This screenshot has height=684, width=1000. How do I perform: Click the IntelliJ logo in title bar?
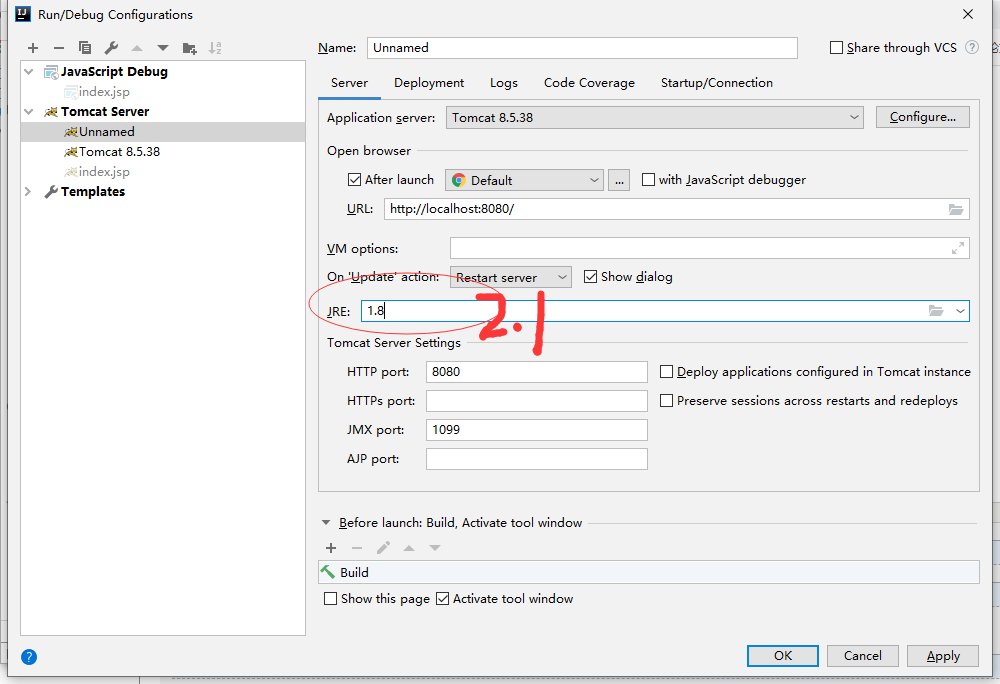23,13
